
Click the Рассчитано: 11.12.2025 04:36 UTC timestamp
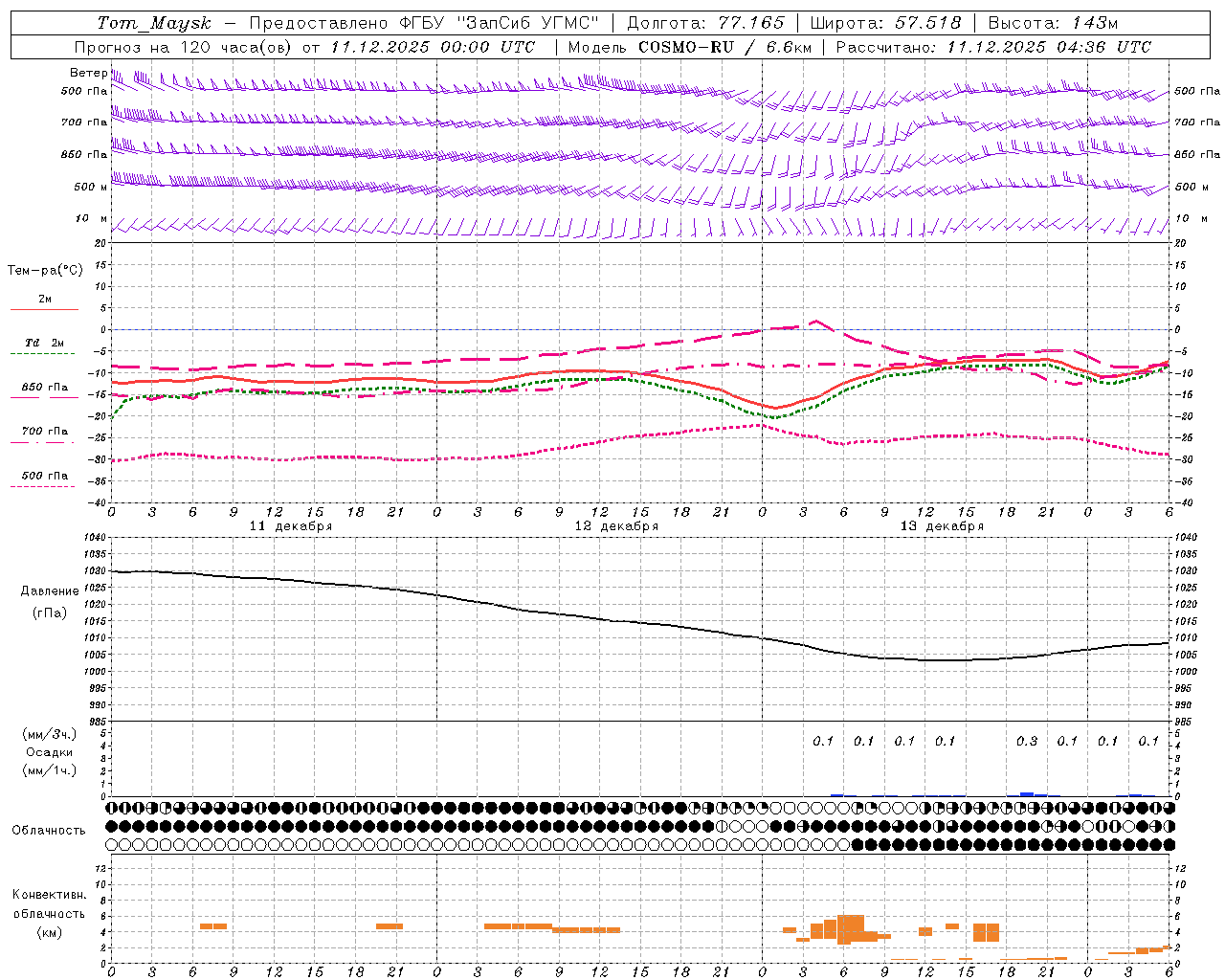pos(993,47)
